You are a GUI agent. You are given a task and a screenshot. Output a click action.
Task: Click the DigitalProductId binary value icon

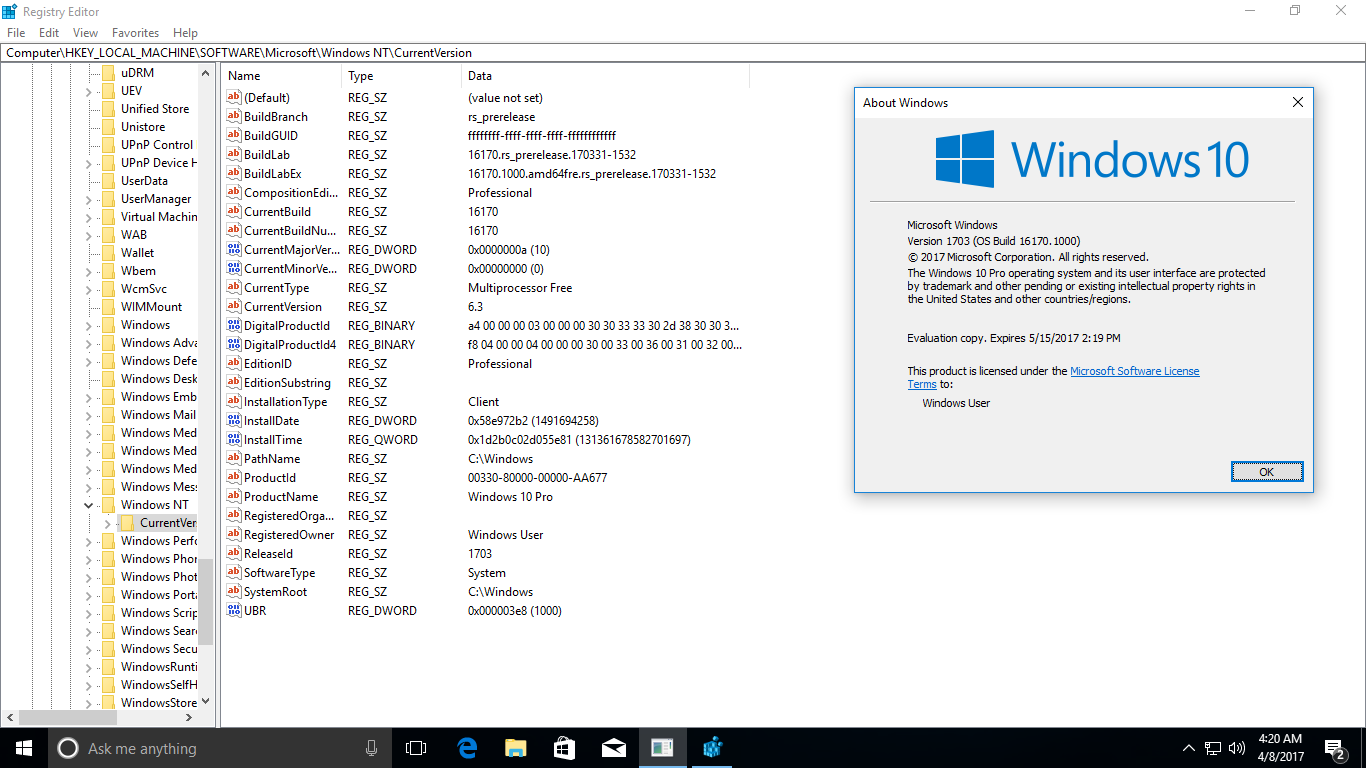(x=234, y=326)
